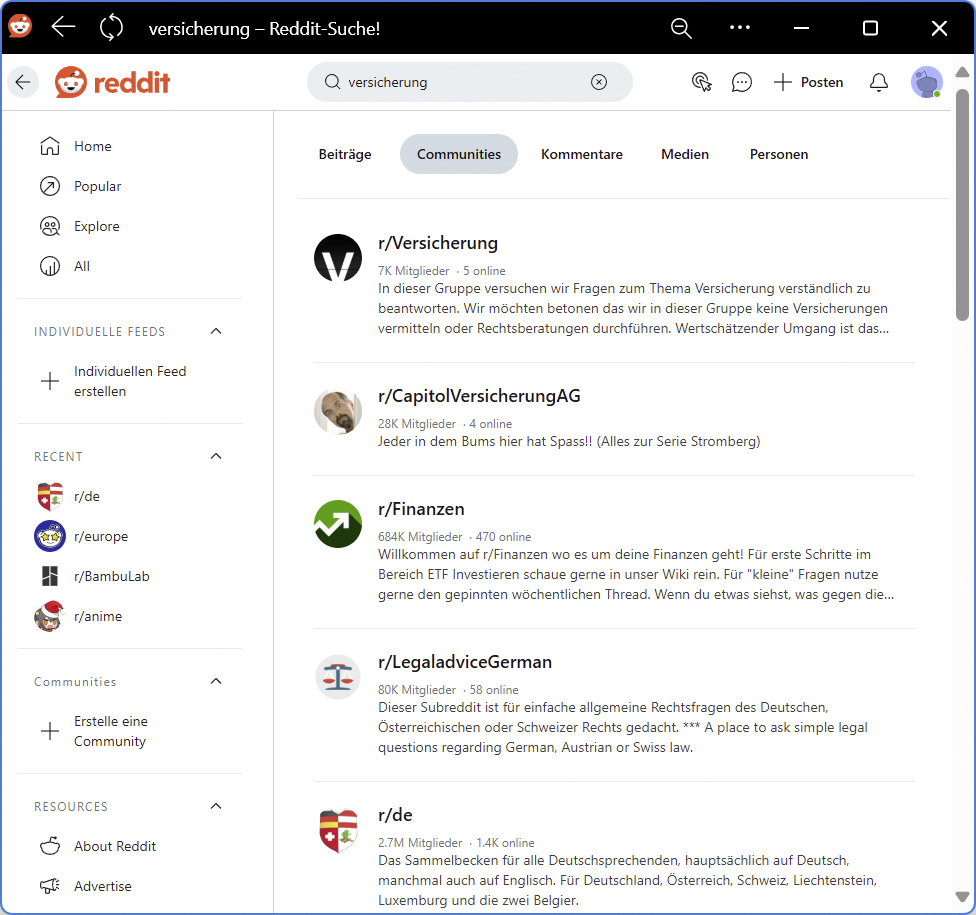The height and width of the screenshot is (915, 976).
Task: Open the three-dot app menu
Action: 739,27
